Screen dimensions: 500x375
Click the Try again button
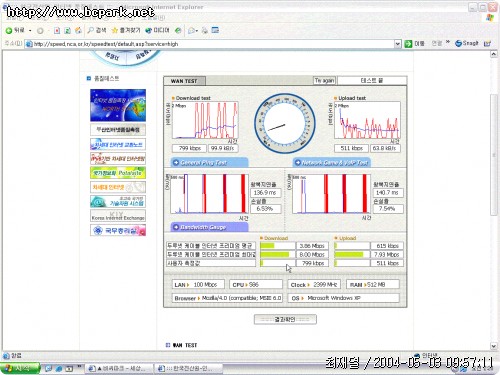click(324, 81)
